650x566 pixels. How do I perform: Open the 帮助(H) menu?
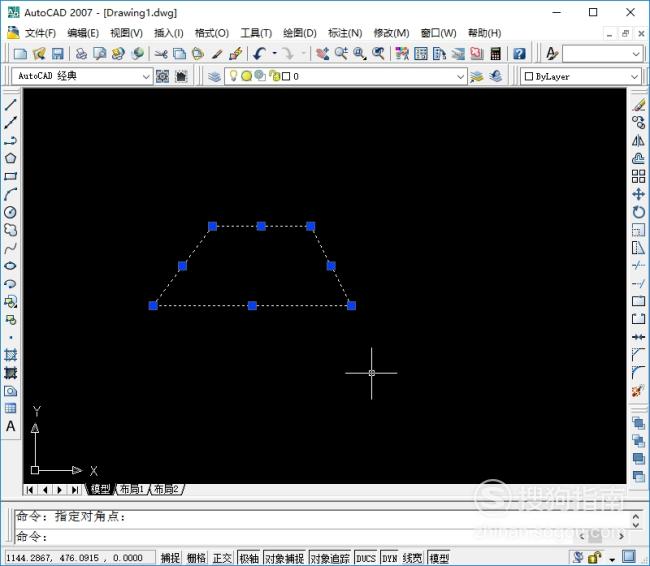click(x=485, y=33)
